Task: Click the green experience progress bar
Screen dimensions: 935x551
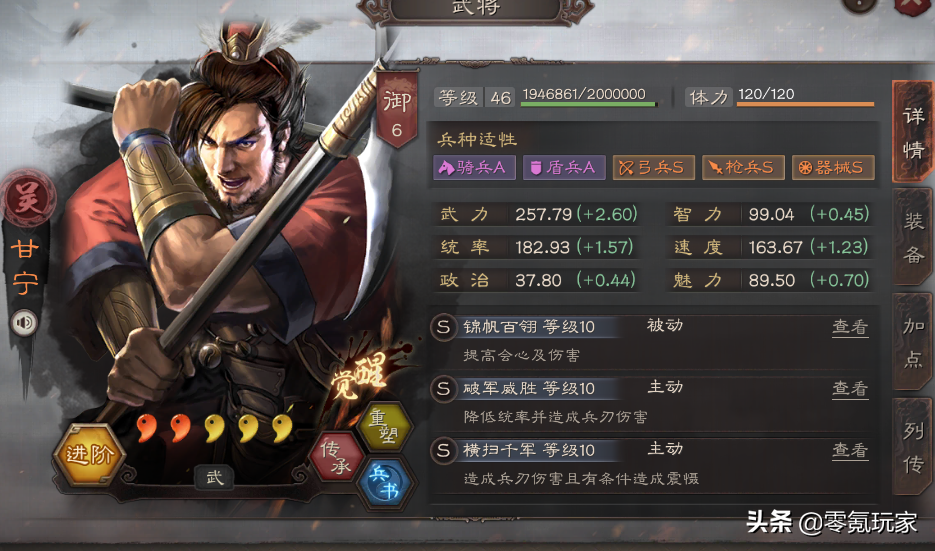Action: pyautogui.click(x=589, y=104)
